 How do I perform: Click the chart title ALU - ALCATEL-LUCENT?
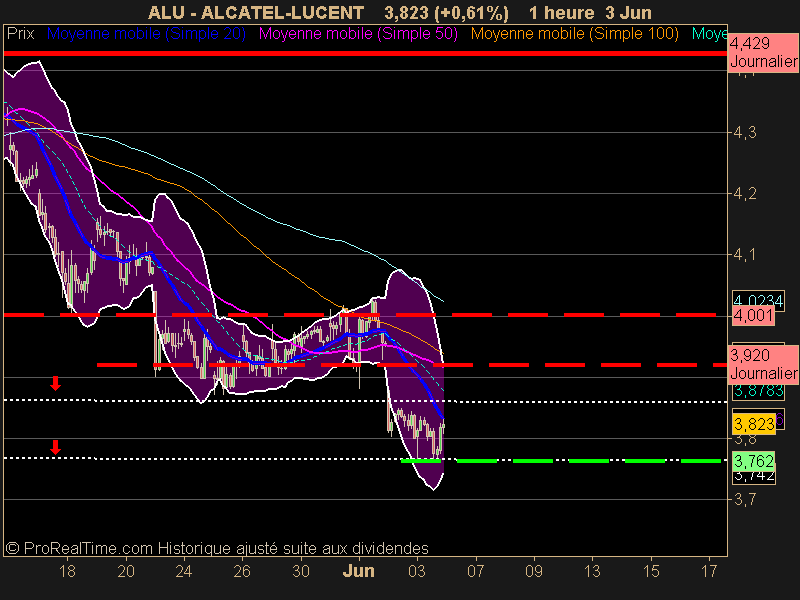[x=256, y=12]
